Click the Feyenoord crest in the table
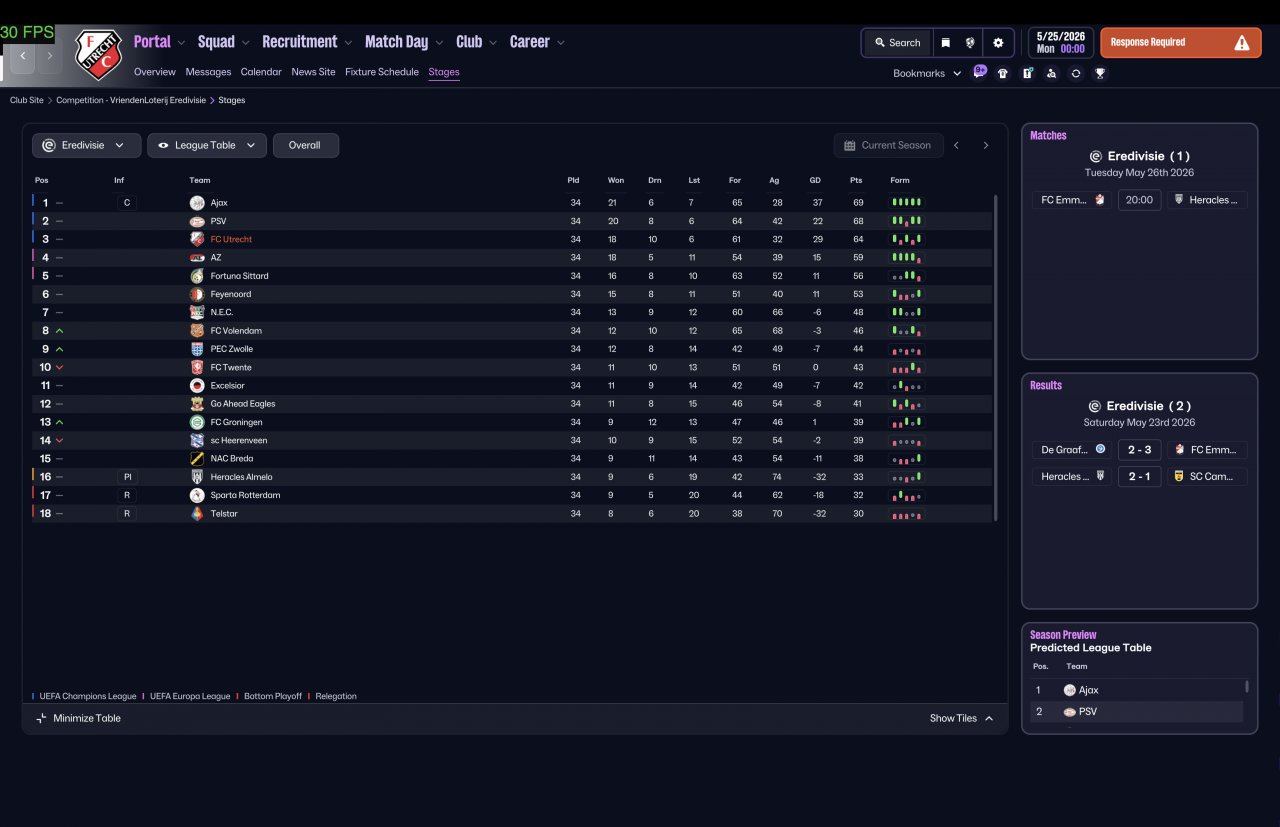 (197, 294)
